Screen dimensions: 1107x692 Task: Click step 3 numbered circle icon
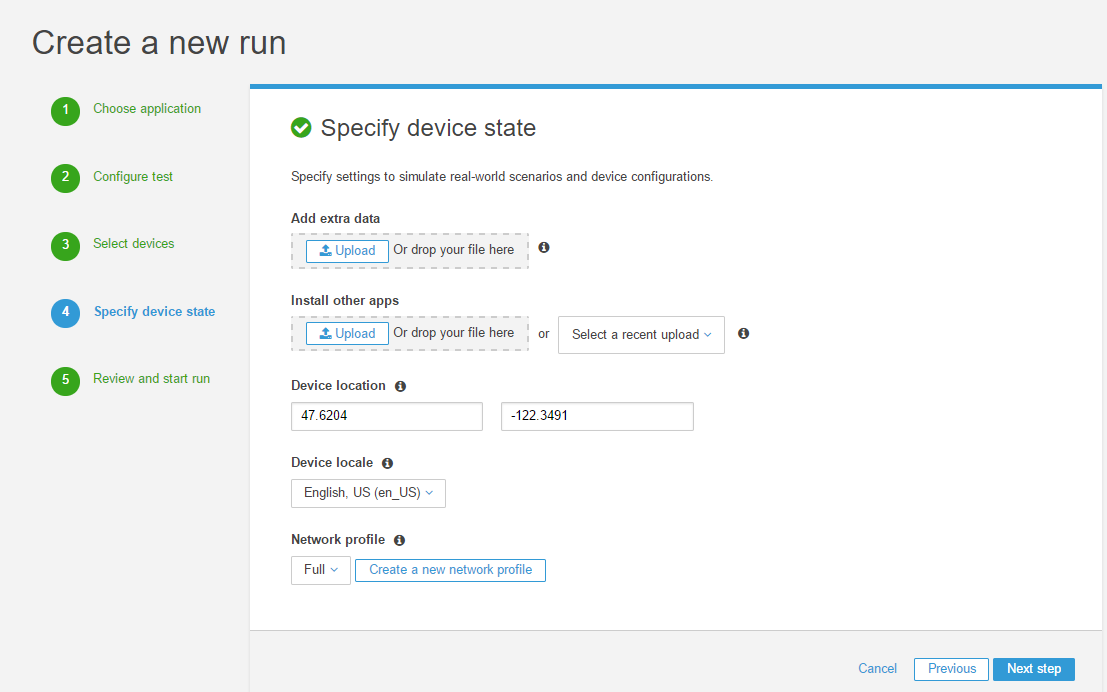pos(65,245)
